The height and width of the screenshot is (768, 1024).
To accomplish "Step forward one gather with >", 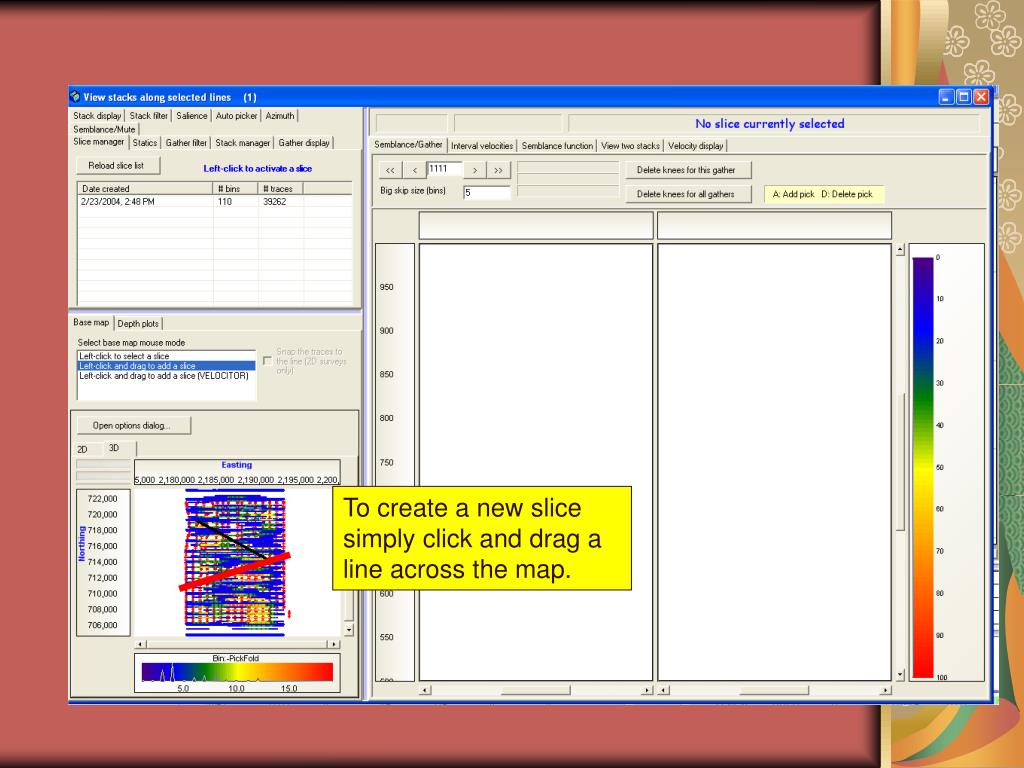I will coord(475,170).
